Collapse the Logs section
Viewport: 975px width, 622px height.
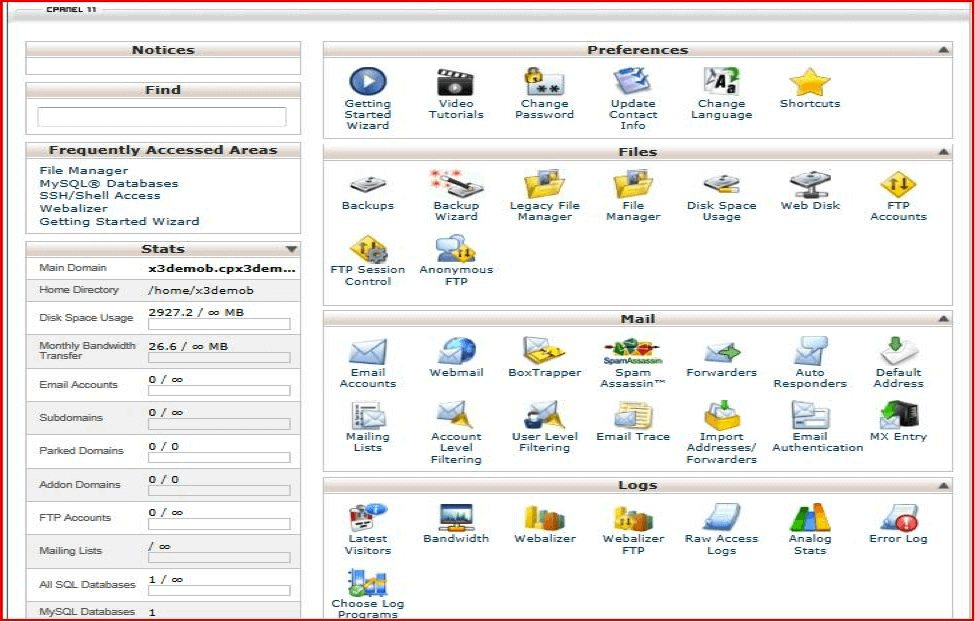click(943, 485)
